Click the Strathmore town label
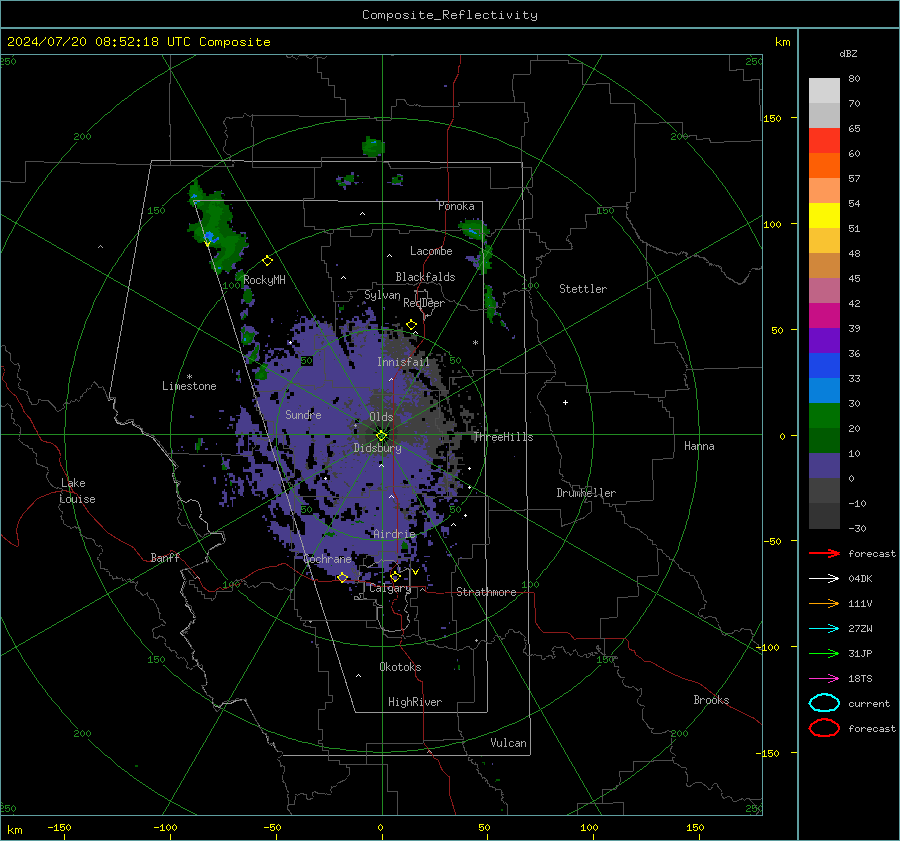Viewport: 900px width, 841px height. pyautogui.click(x=486, y=592)
